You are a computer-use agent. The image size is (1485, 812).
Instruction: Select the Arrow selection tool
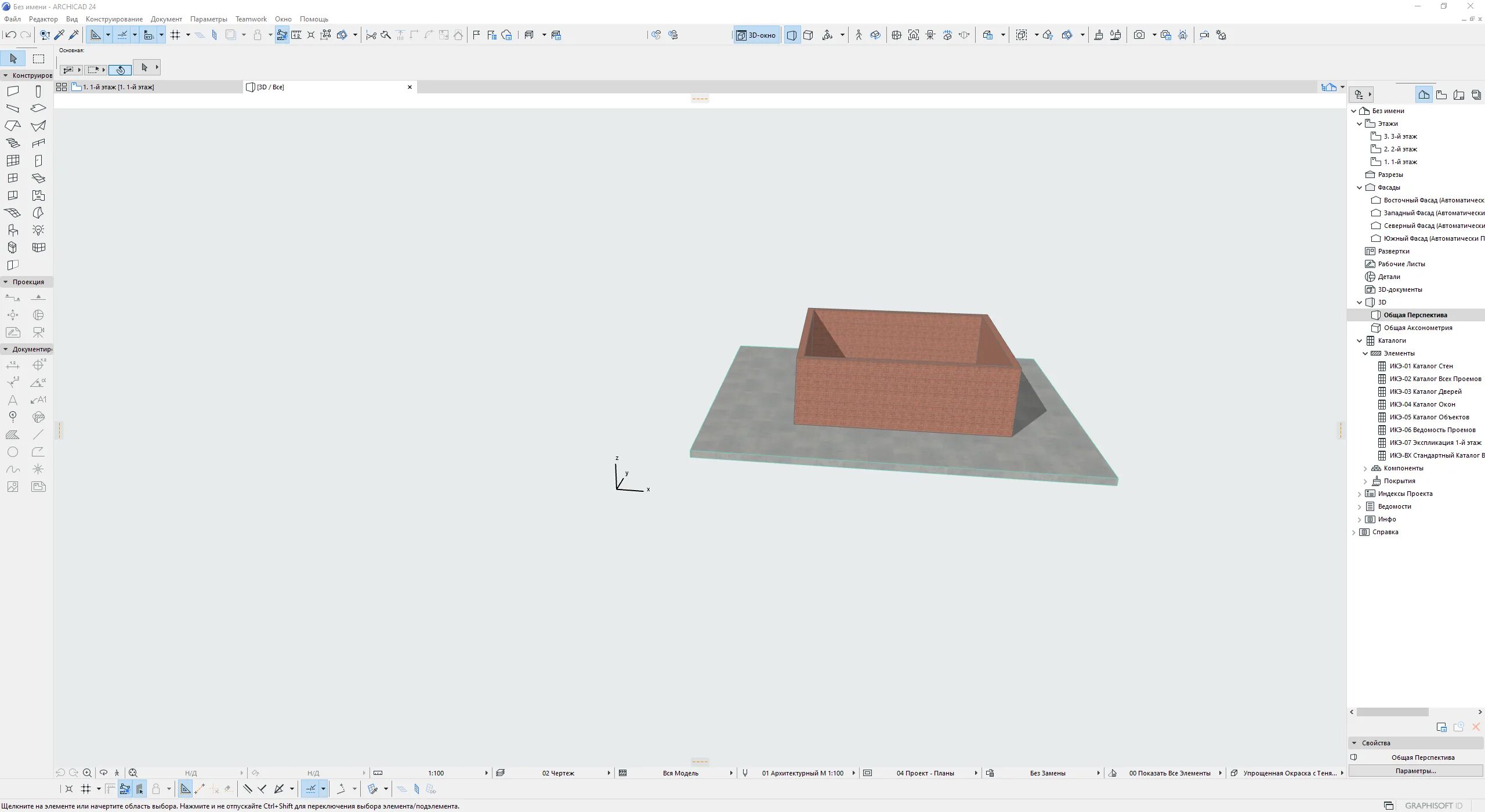[13, 59]
